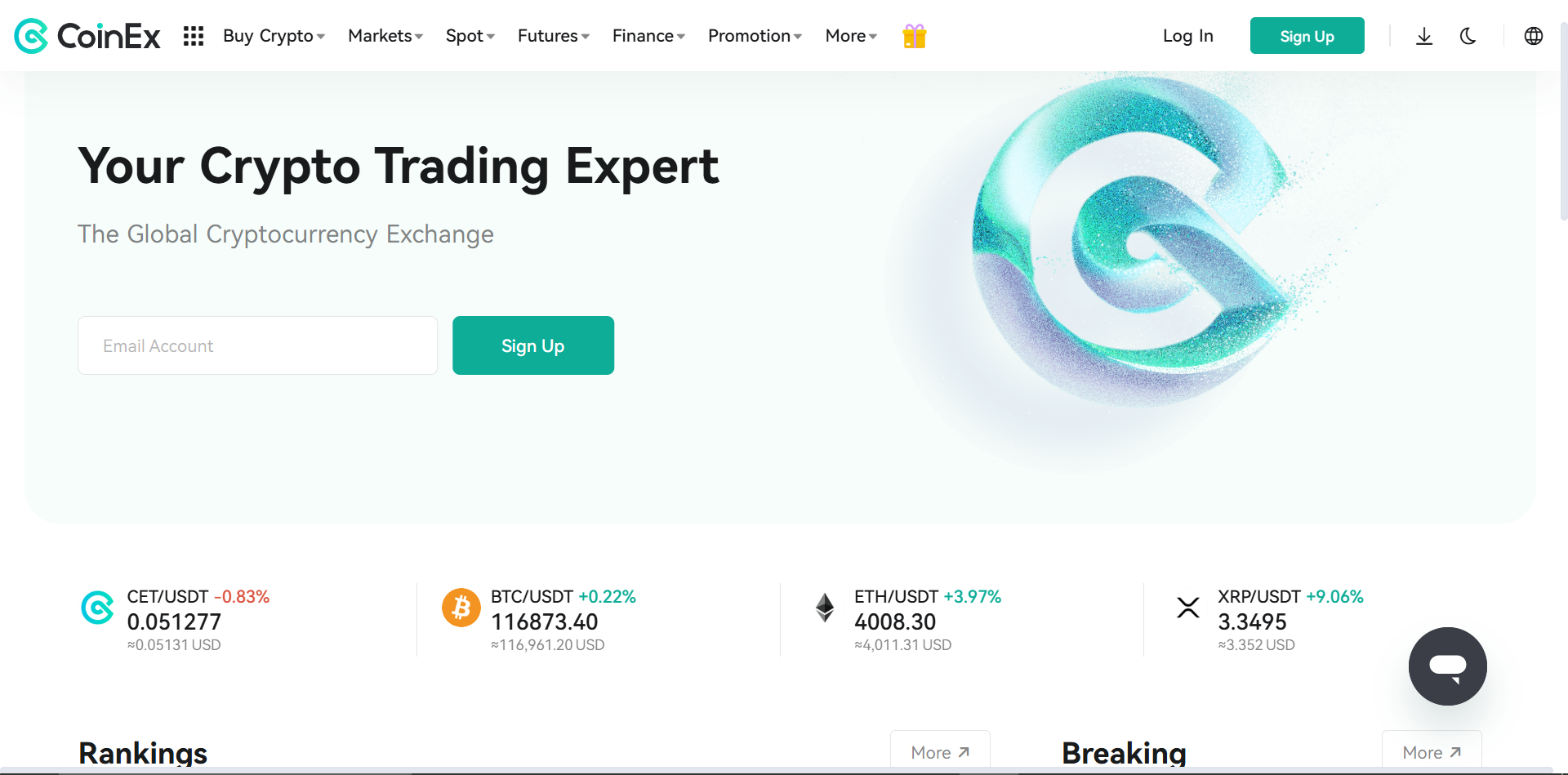This screenshot has width=1568, height=775.
Task: Click the CoinEx logo
Action: coord(87,36)
